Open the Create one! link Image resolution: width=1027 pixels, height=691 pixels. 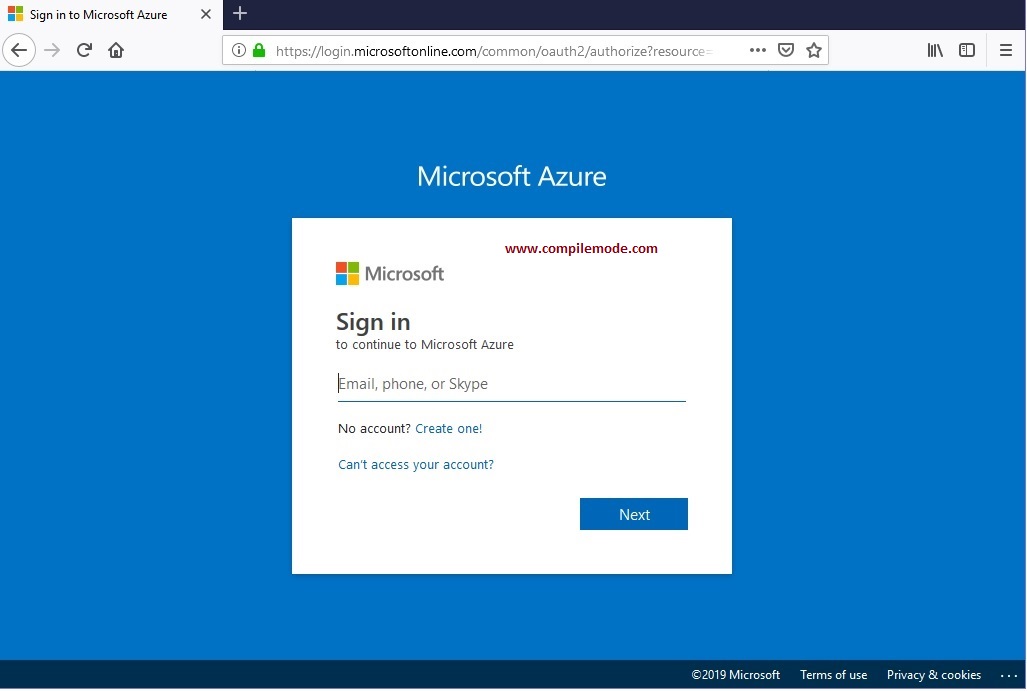pos(448,428)
